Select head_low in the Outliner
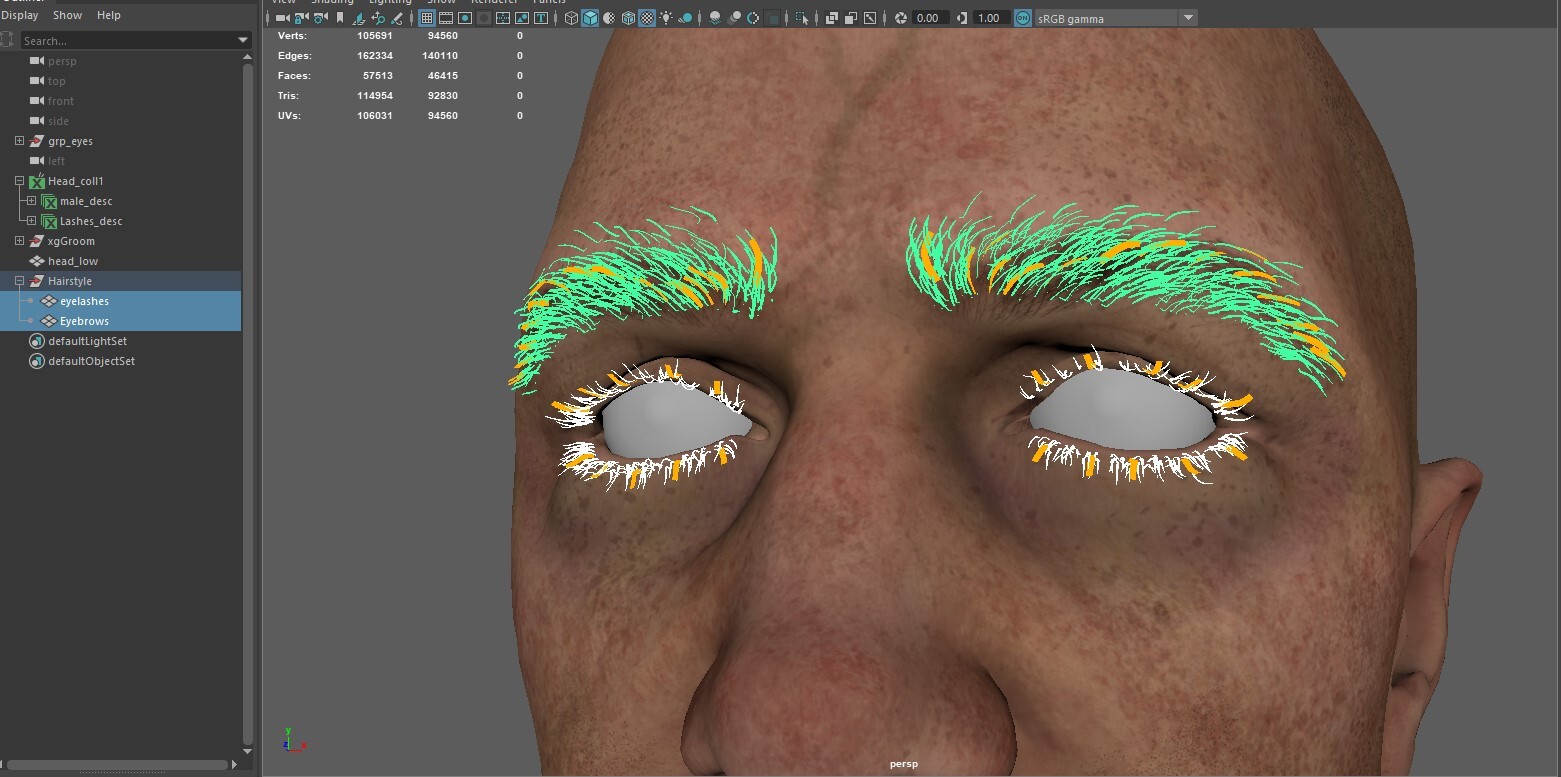 point(73,261)
